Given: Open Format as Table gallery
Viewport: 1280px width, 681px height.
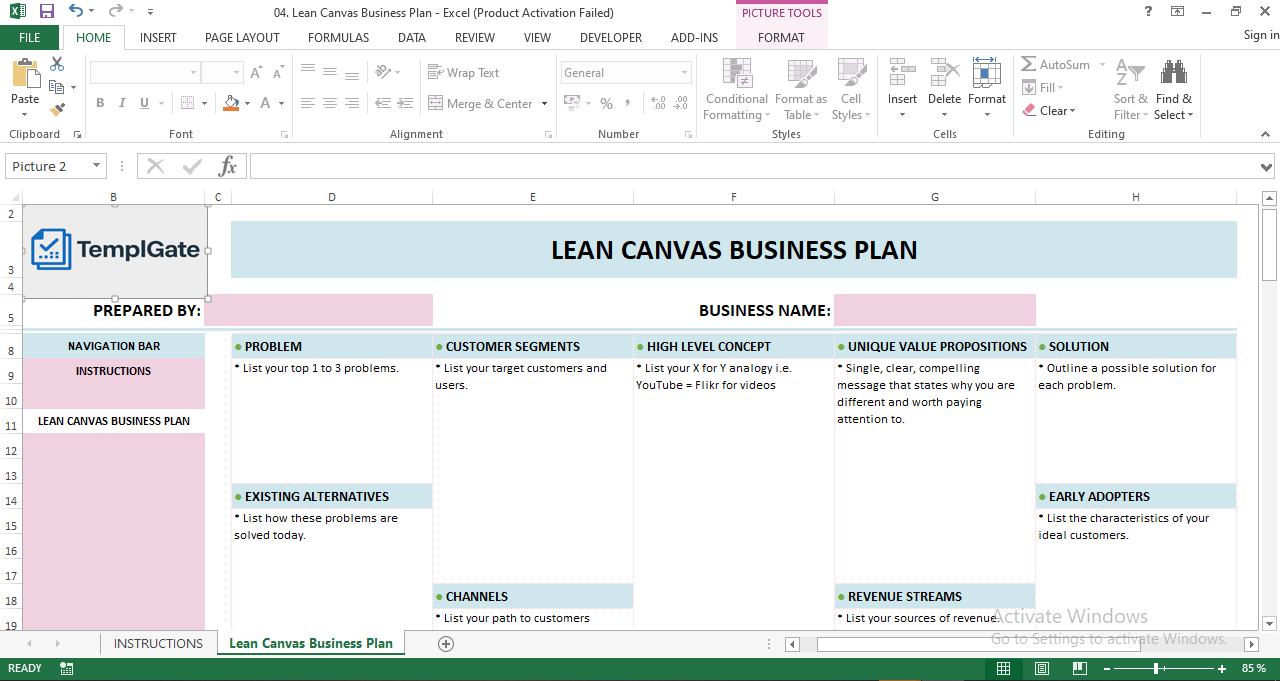Looking at the screenshot, I should (x=801, y=90).
